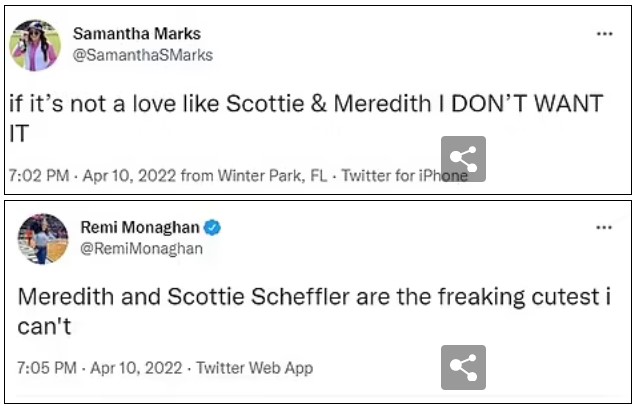Click share icon on Samantha Marks' tweet
The image size is (636, 406).
(x=463, y=159)
